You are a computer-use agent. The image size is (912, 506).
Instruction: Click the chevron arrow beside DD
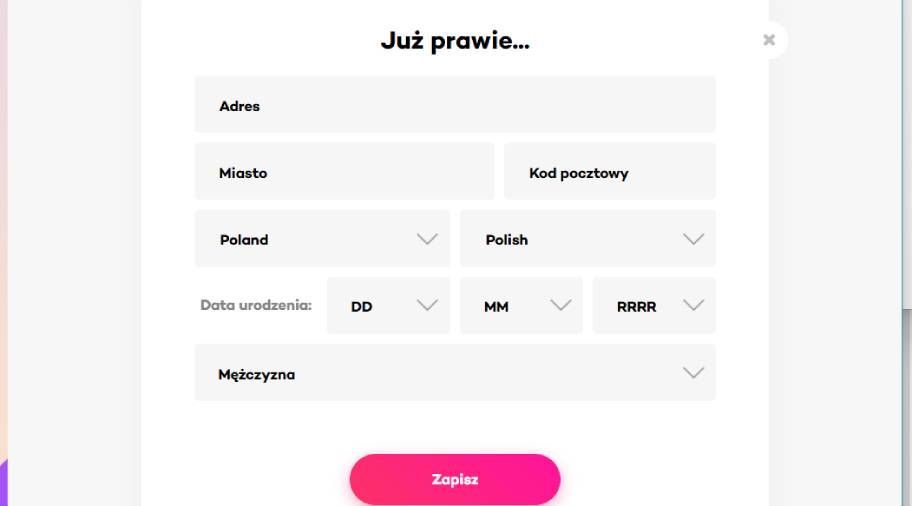tap(427, 305)
